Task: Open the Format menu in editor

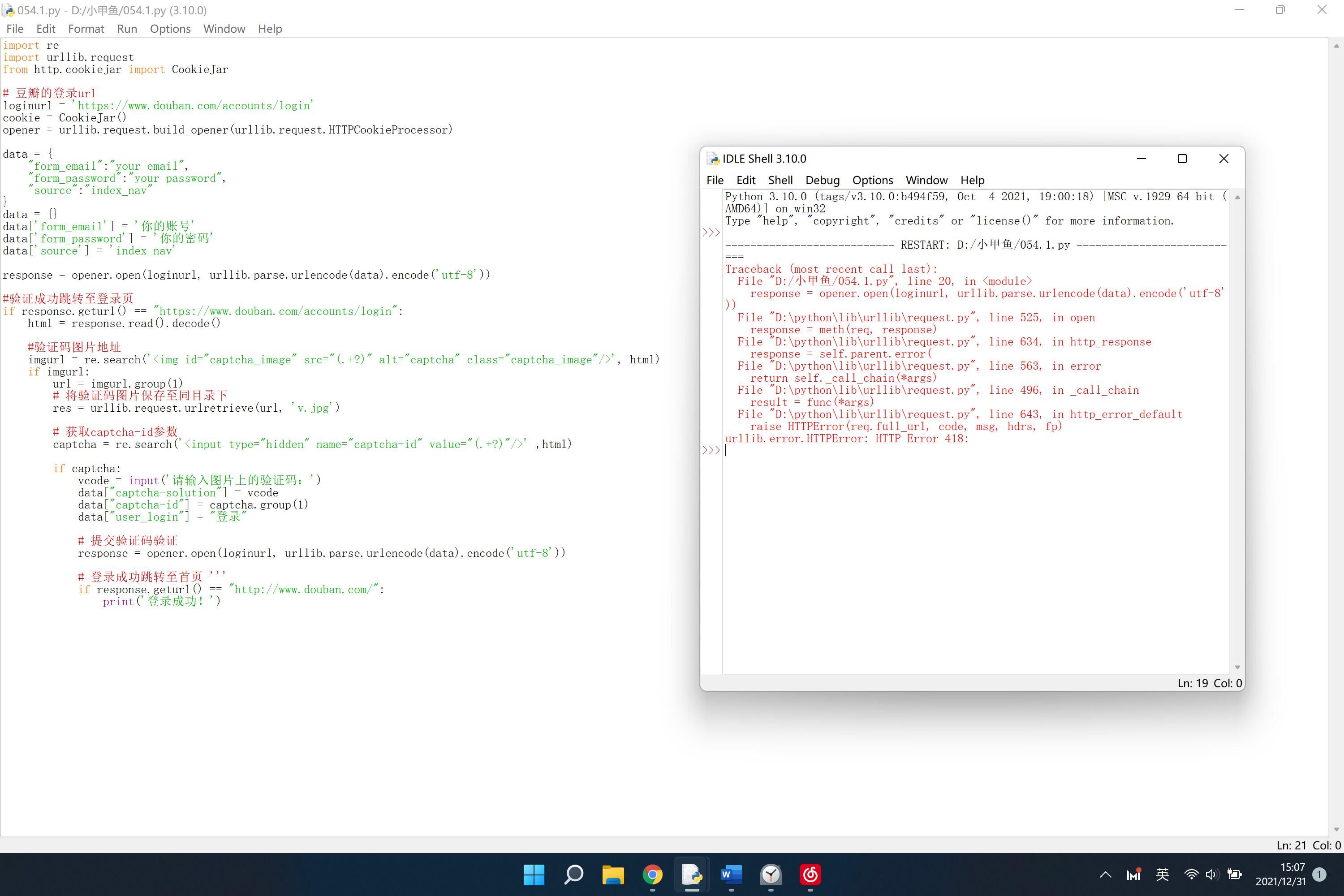Action: 86,29
